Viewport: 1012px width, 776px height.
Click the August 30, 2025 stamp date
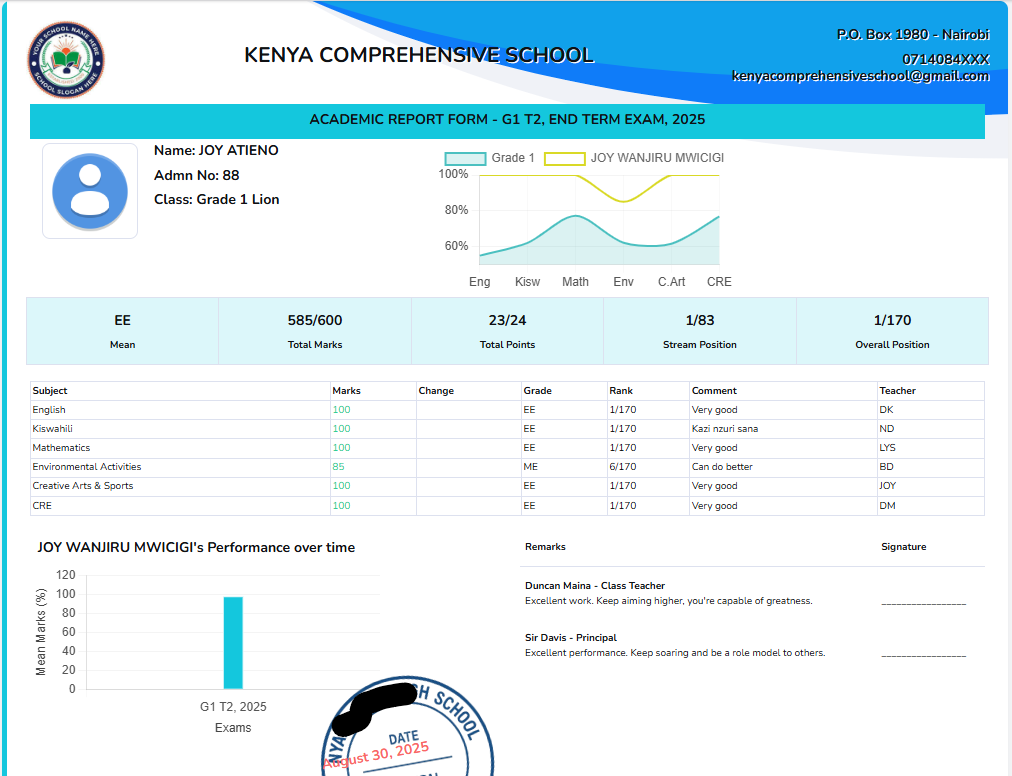coord(376,756)
